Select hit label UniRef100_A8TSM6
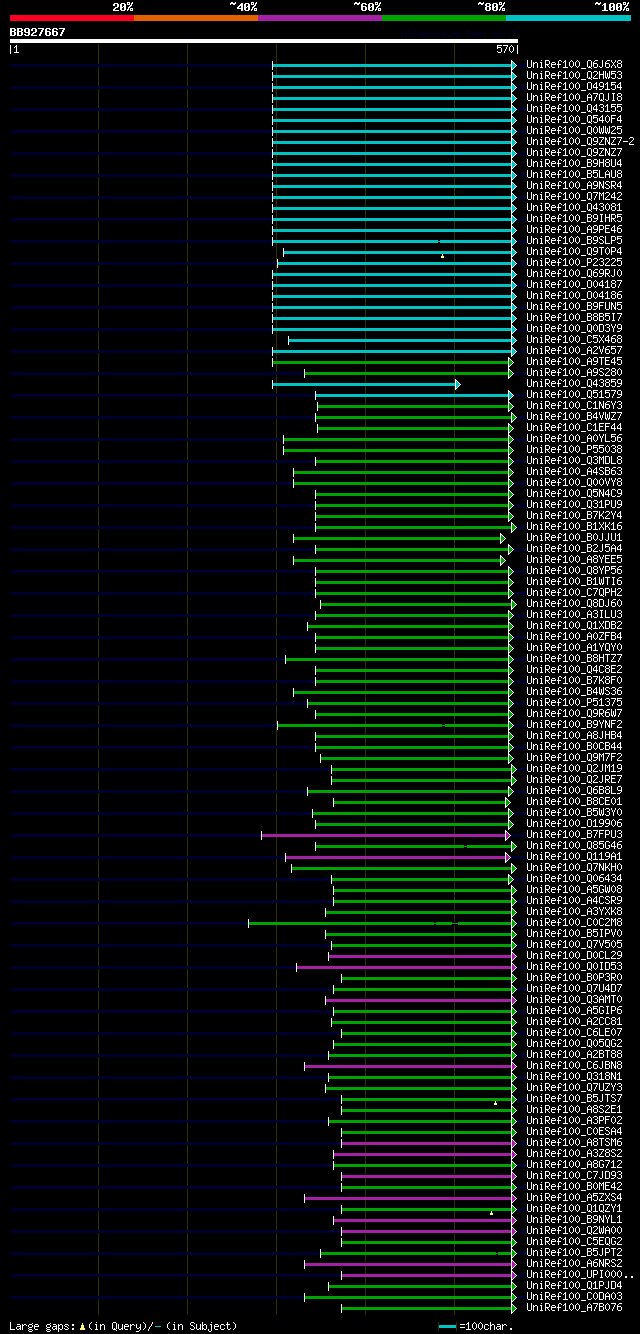The height and width of the screenshot is (1334, 640). [574, 1142]
